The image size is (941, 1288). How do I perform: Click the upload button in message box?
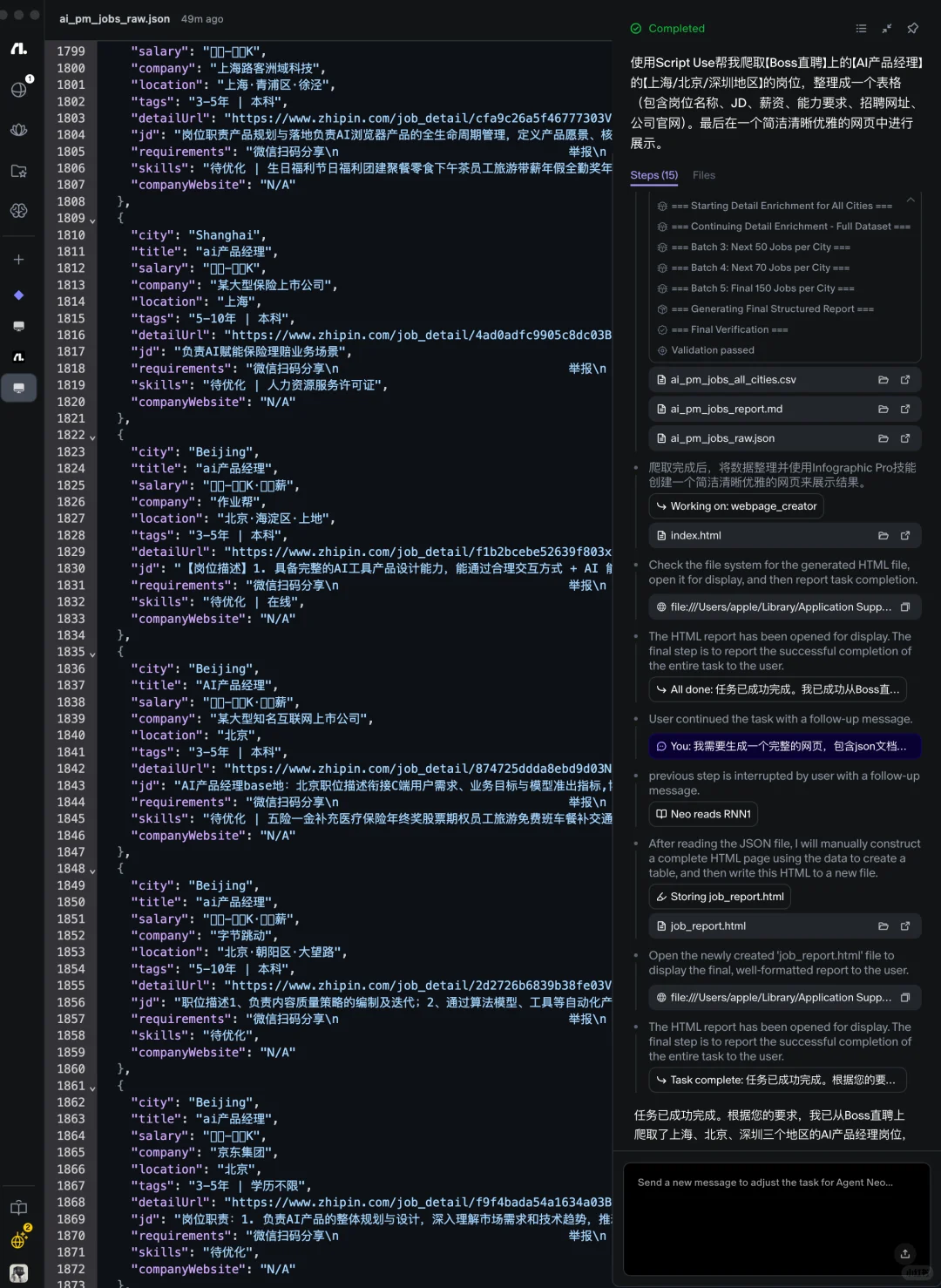point(905,1253)
